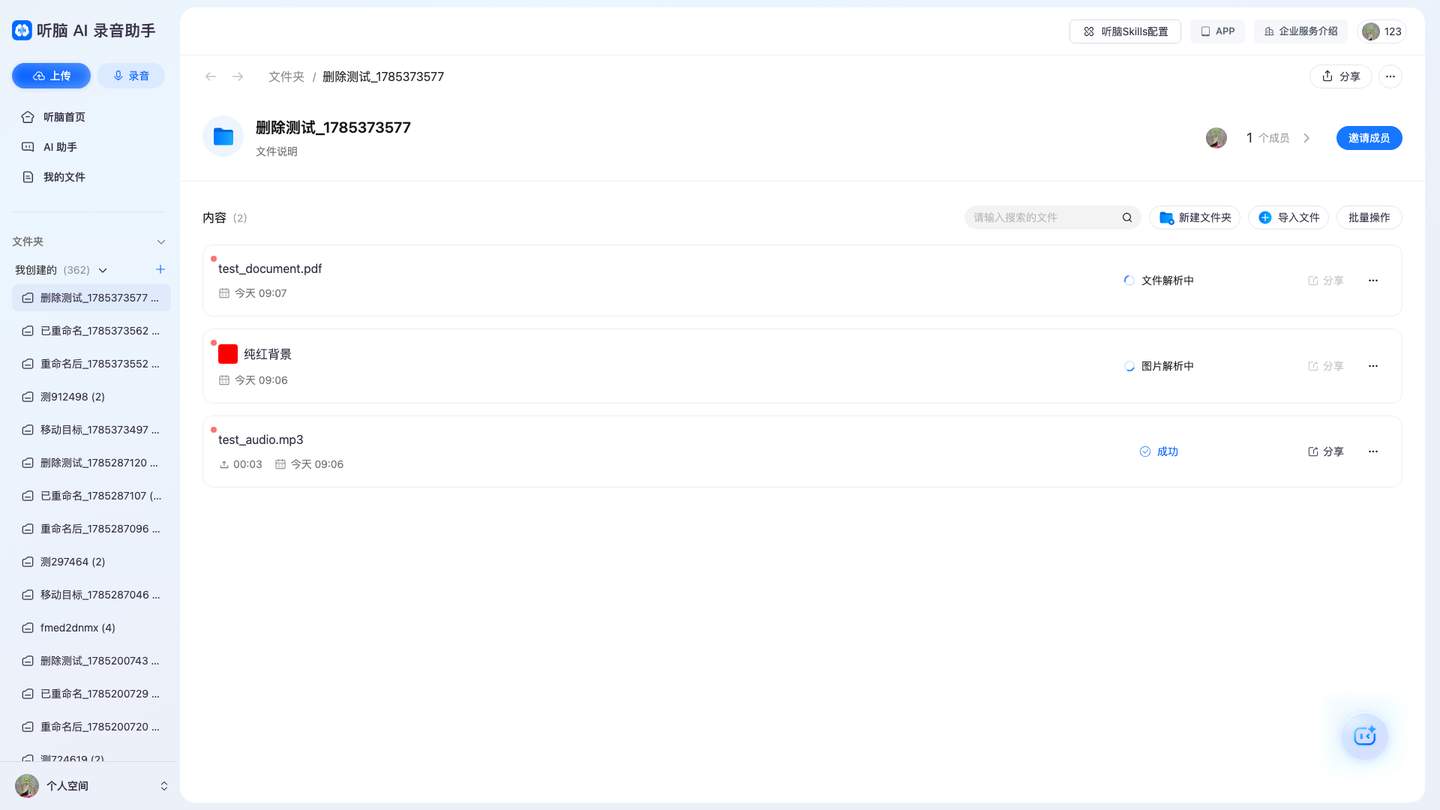
Task: Select folder 删除测试_1785373577 in sidebar
Action: [91, 298]
